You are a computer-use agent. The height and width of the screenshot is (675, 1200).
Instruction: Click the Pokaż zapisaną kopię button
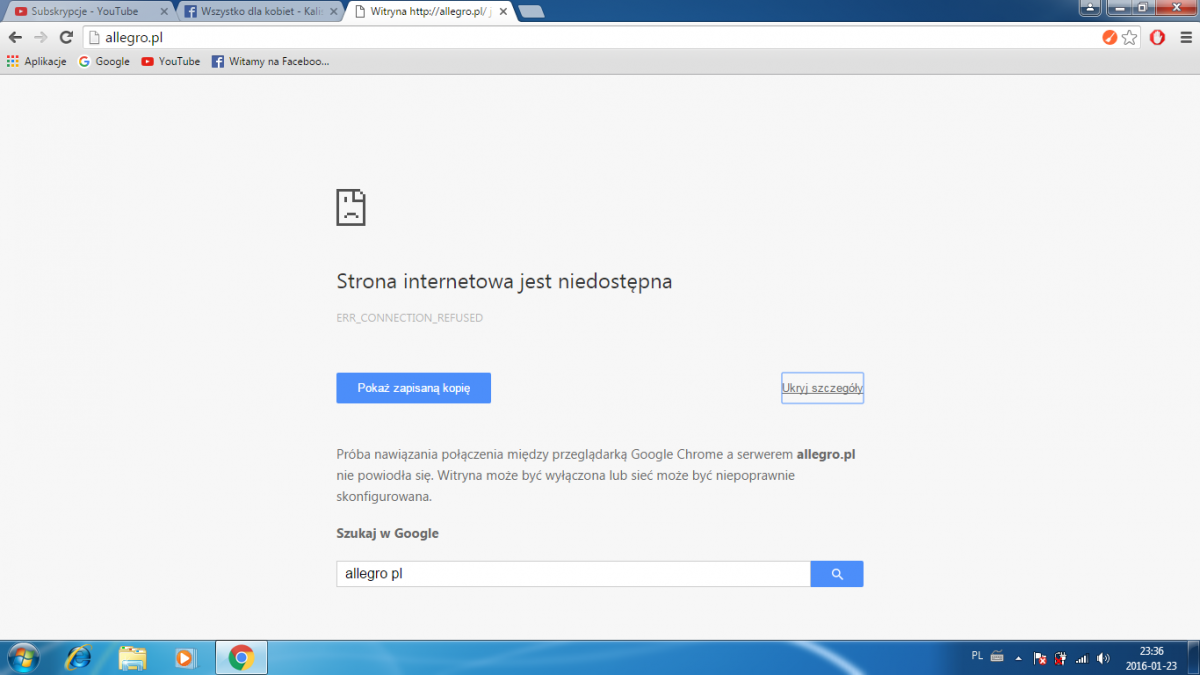point(413,388)
